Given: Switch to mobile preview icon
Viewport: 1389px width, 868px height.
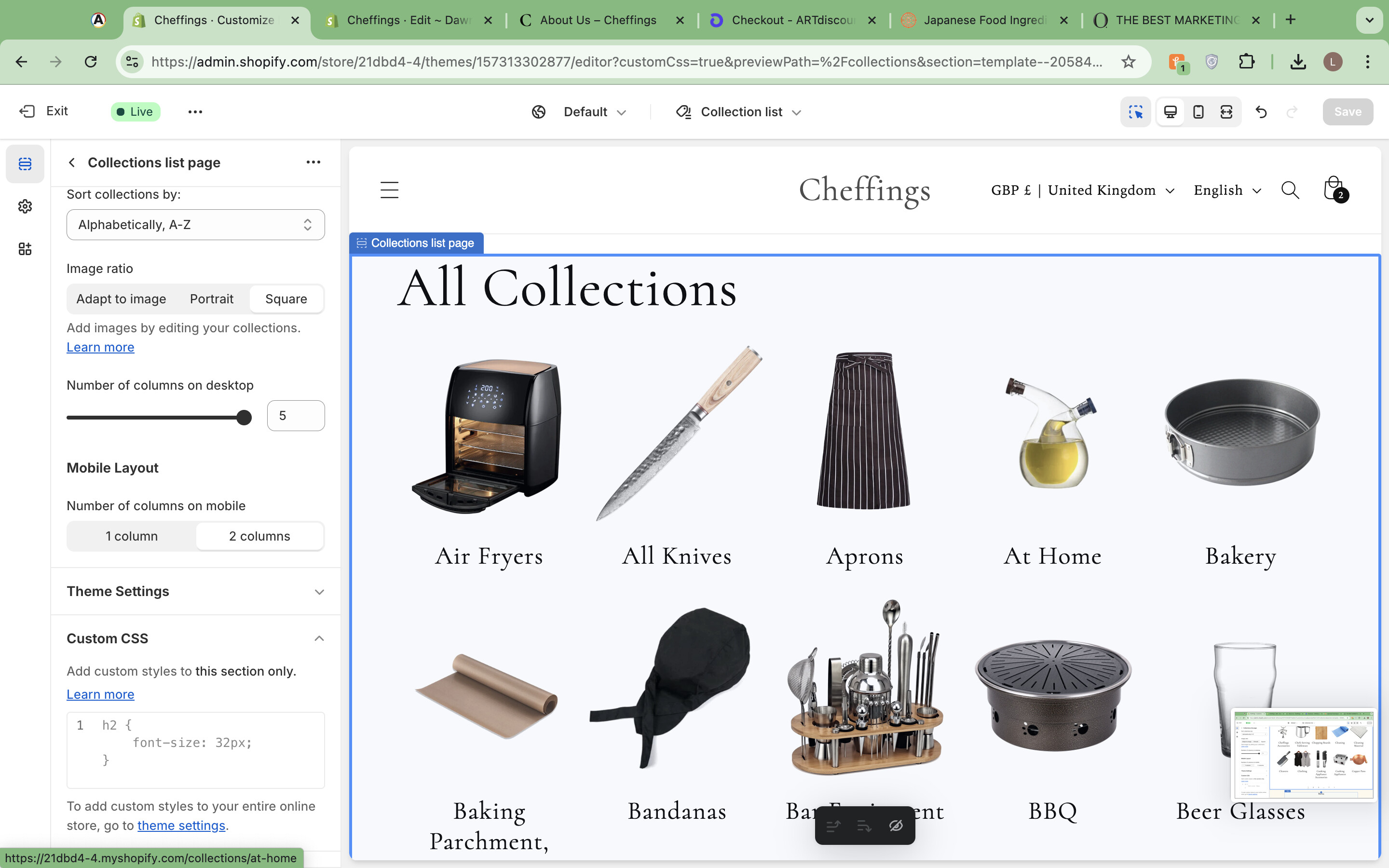Looking at the screenshot, I should point(1198,112).
